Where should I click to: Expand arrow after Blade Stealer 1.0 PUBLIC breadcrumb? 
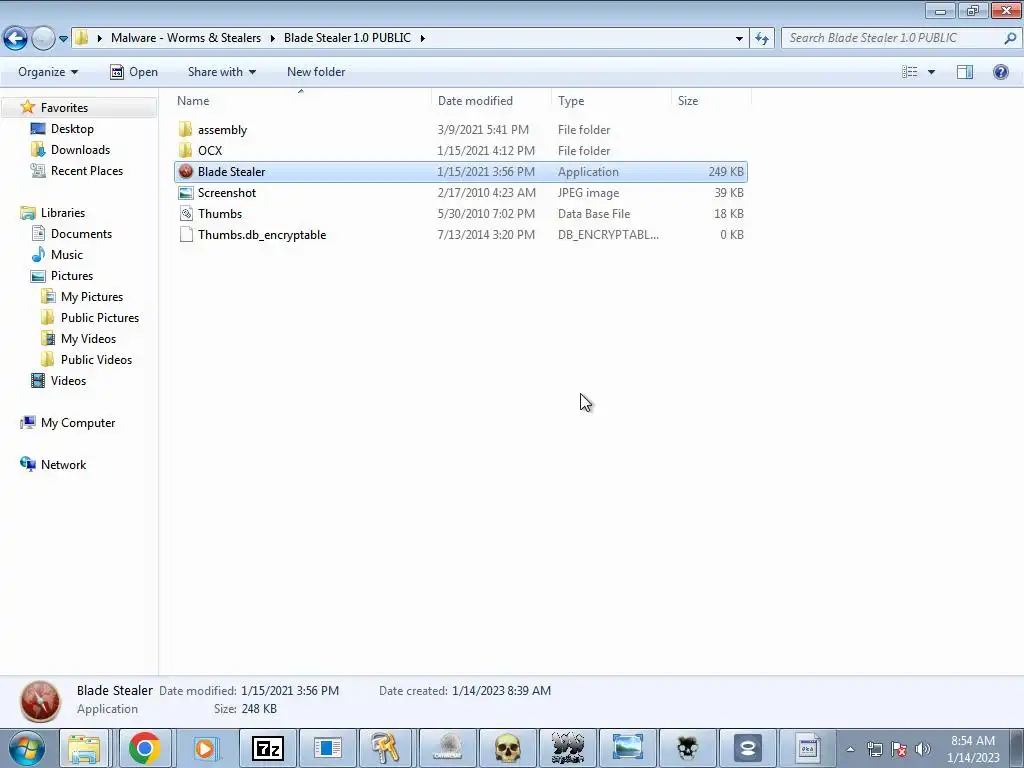coord(423,38)
